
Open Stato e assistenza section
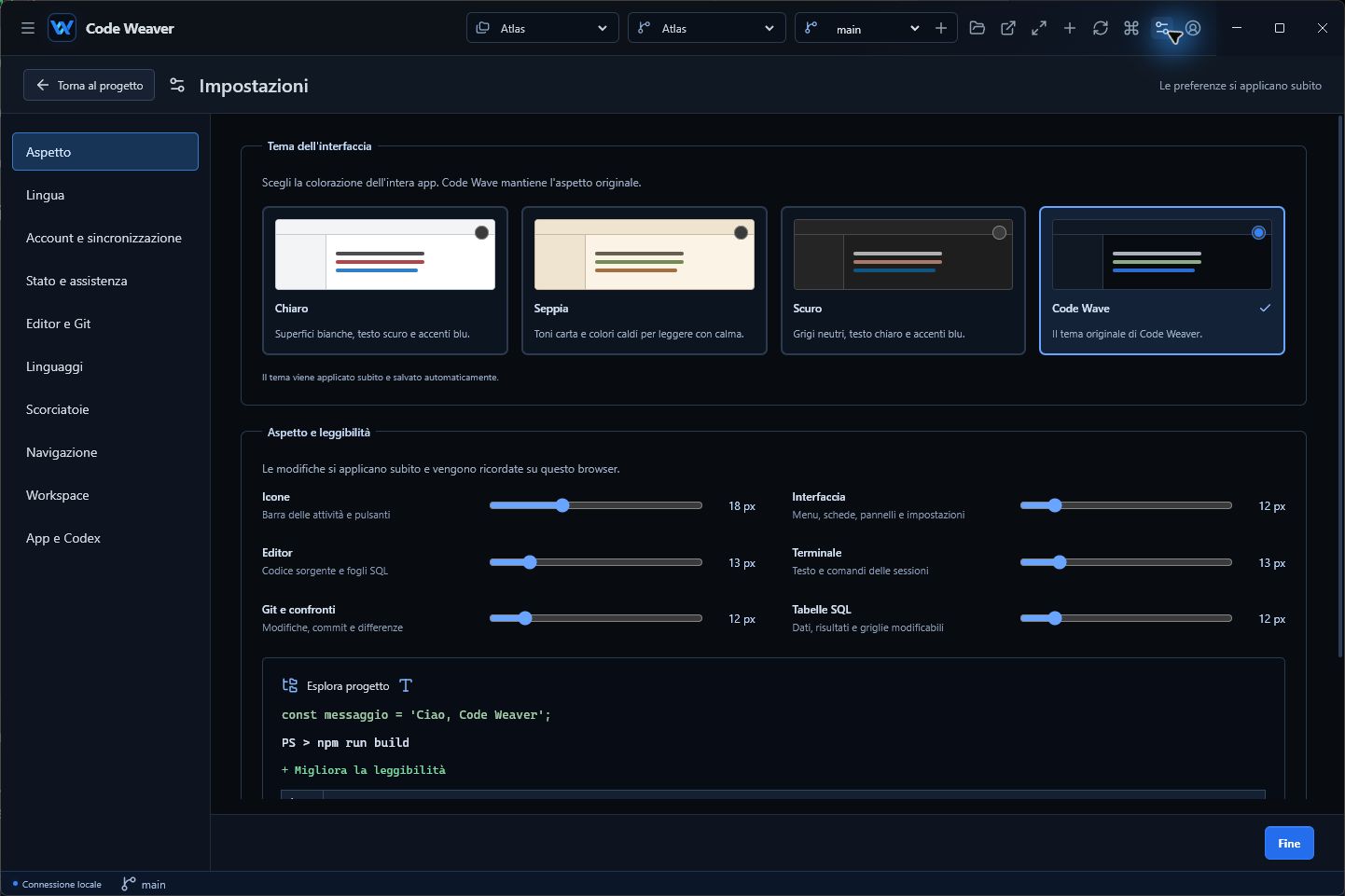(105, 281)
